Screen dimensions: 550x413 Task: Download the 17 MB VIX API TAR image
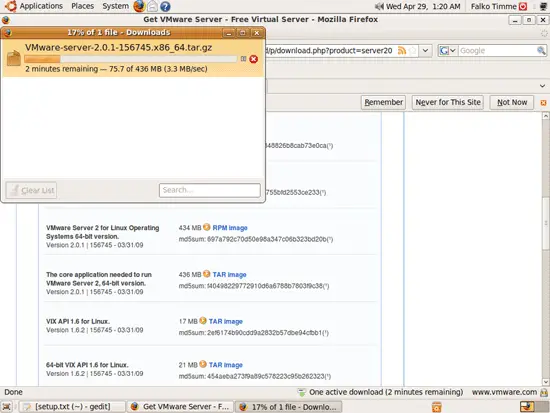226,321
